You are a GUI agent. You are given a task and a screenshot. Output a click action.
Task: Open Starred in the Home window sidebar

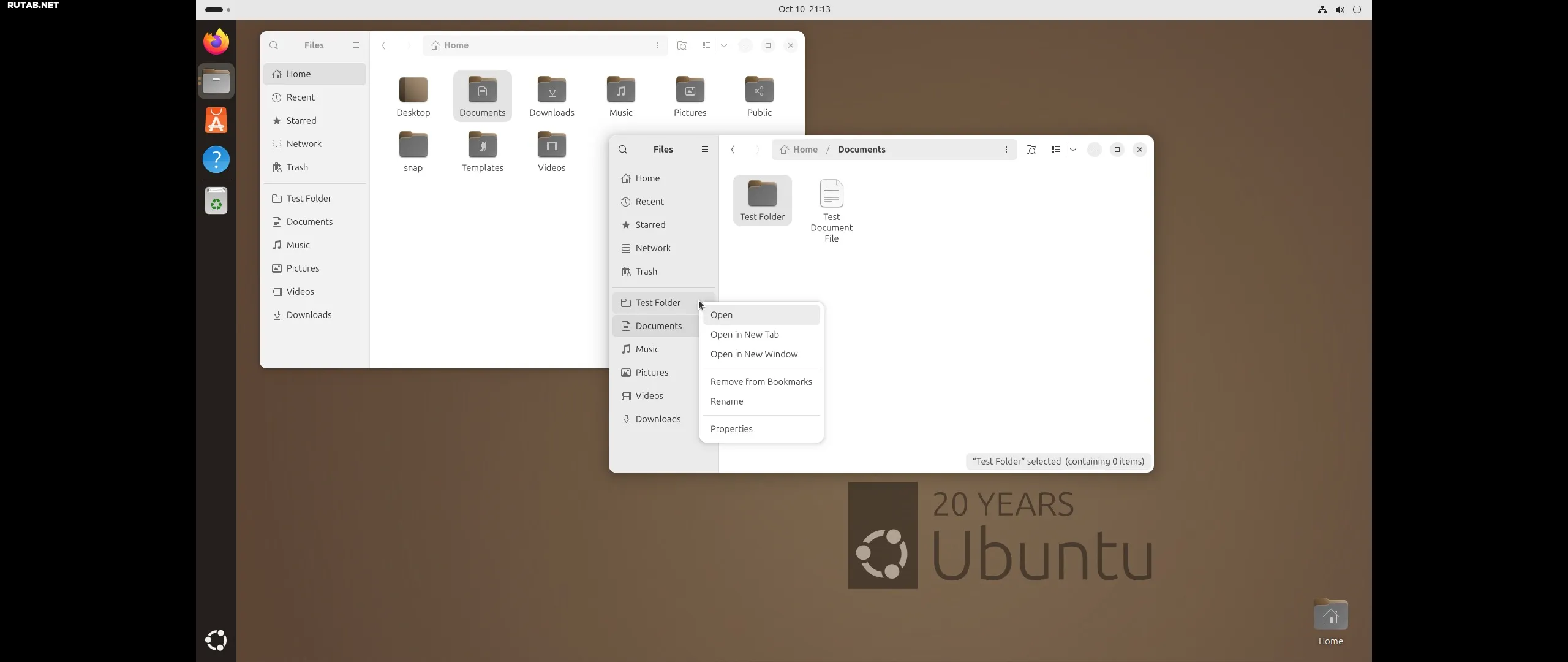(315, 121)
